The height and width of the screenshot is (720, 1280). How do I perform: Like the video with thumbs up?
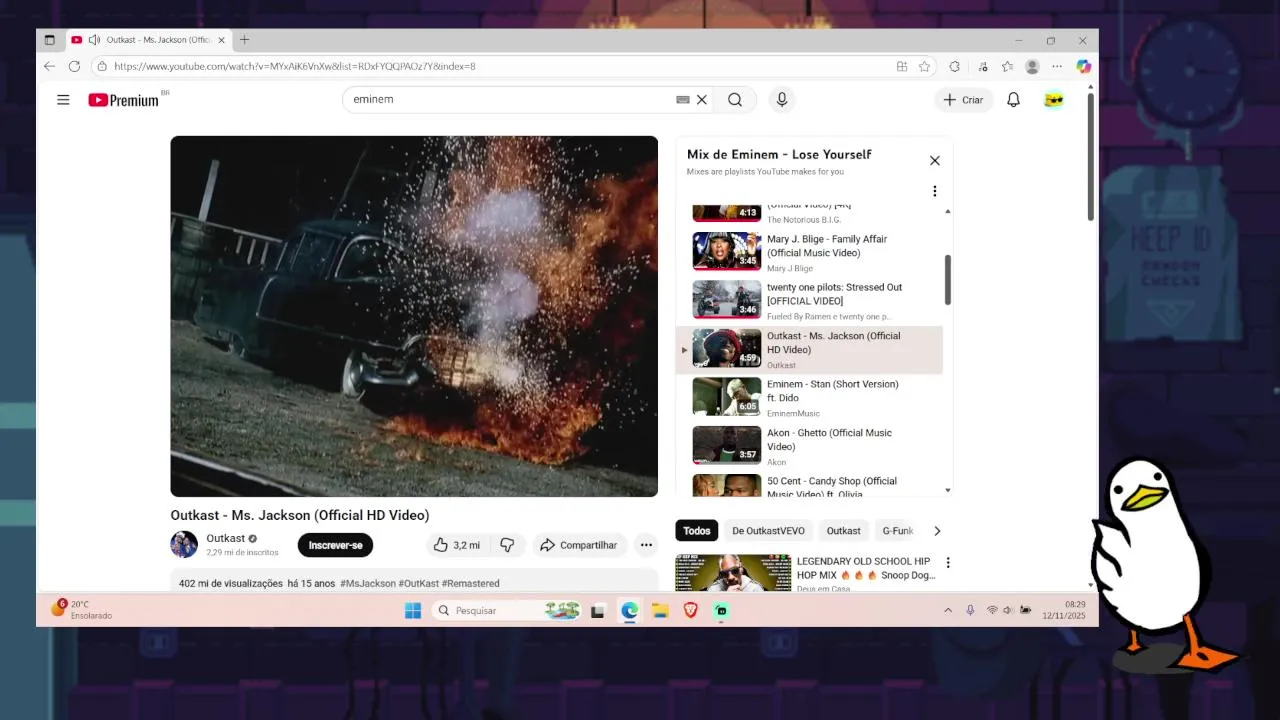click(456, 545)
